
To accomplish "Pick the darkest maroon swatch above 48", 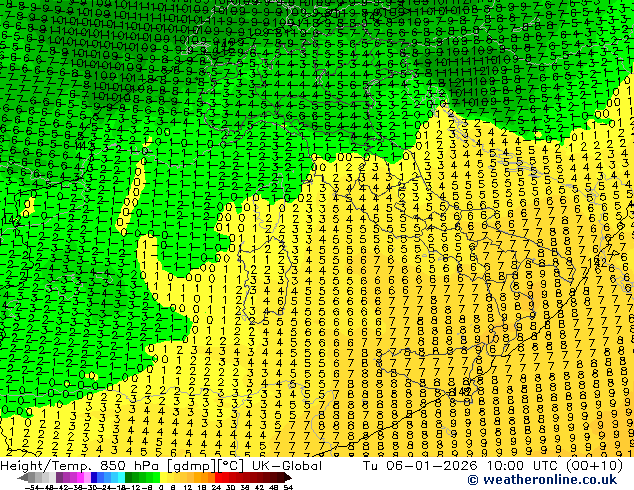I will click(x=280, y=477).
